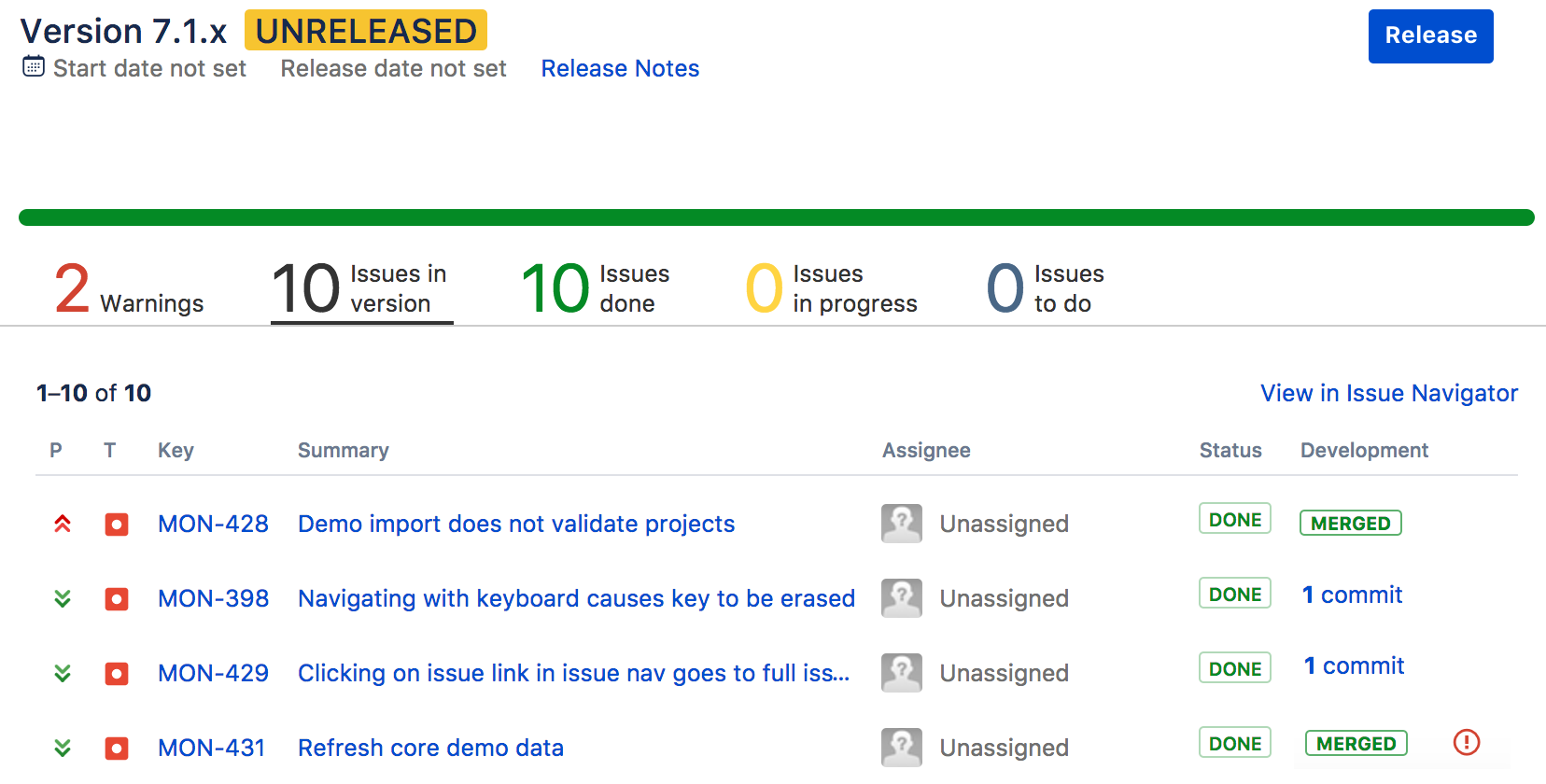Open the Release Notes link

620,68
